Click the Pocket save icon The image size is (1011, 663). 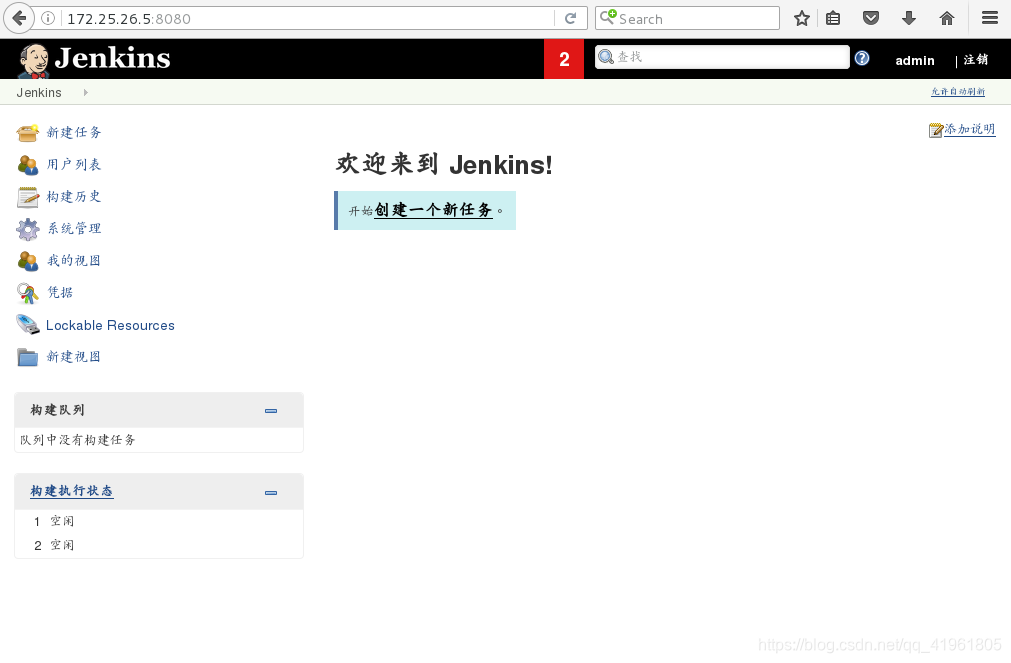(870, 18)
